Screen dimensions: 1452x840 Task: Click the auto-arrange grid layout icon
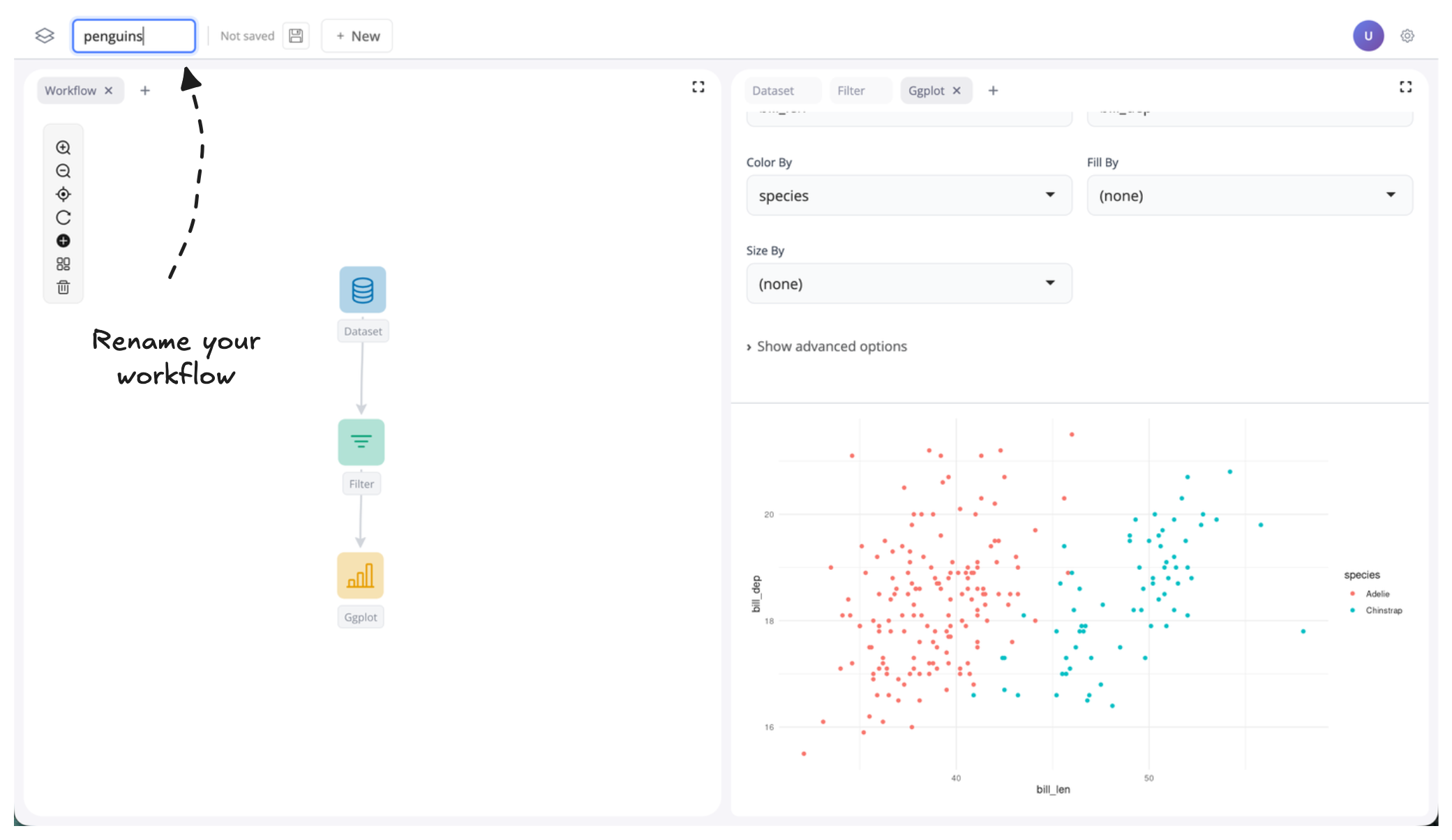63,264
